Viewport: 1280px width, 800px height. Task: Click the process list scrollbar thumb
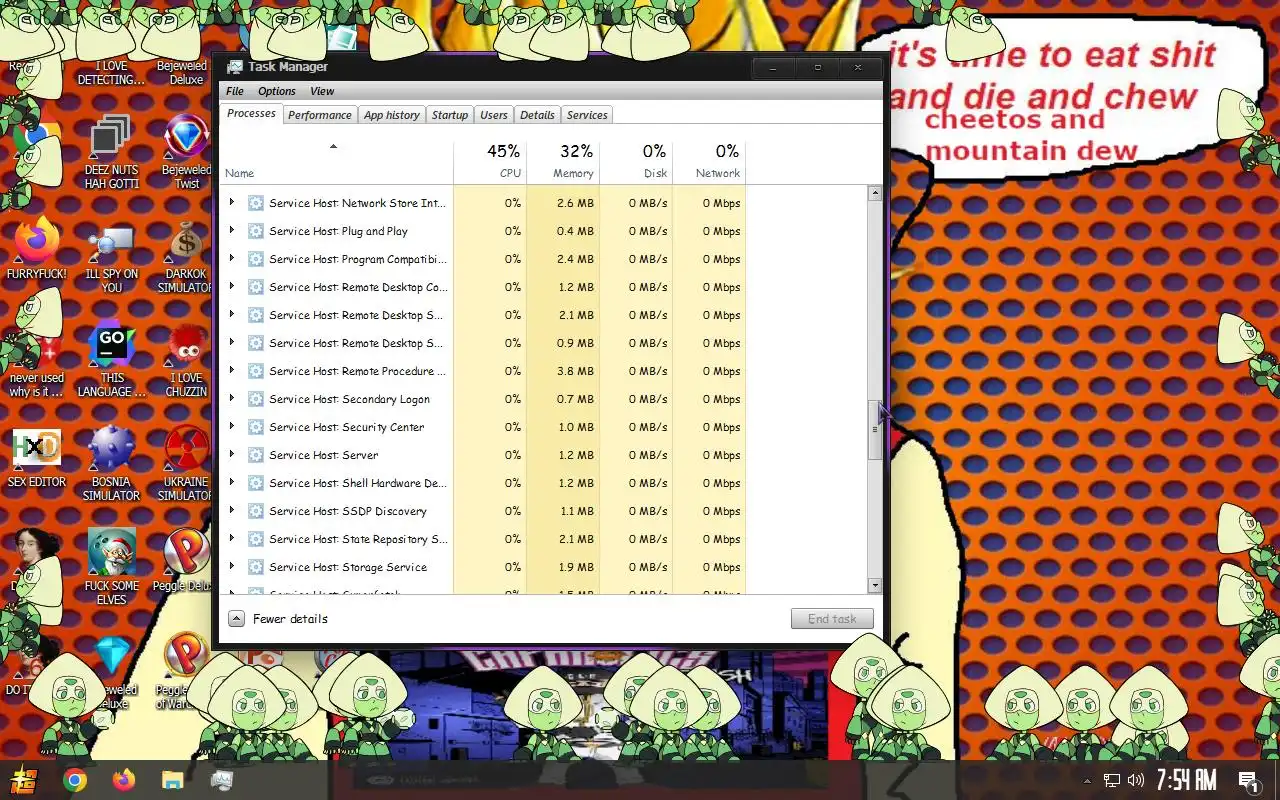click(x=875, y=429)
